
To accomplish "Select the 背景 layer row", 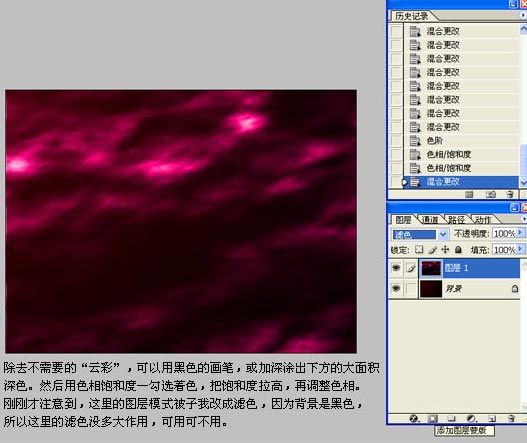I will click(x=469, y=288).
